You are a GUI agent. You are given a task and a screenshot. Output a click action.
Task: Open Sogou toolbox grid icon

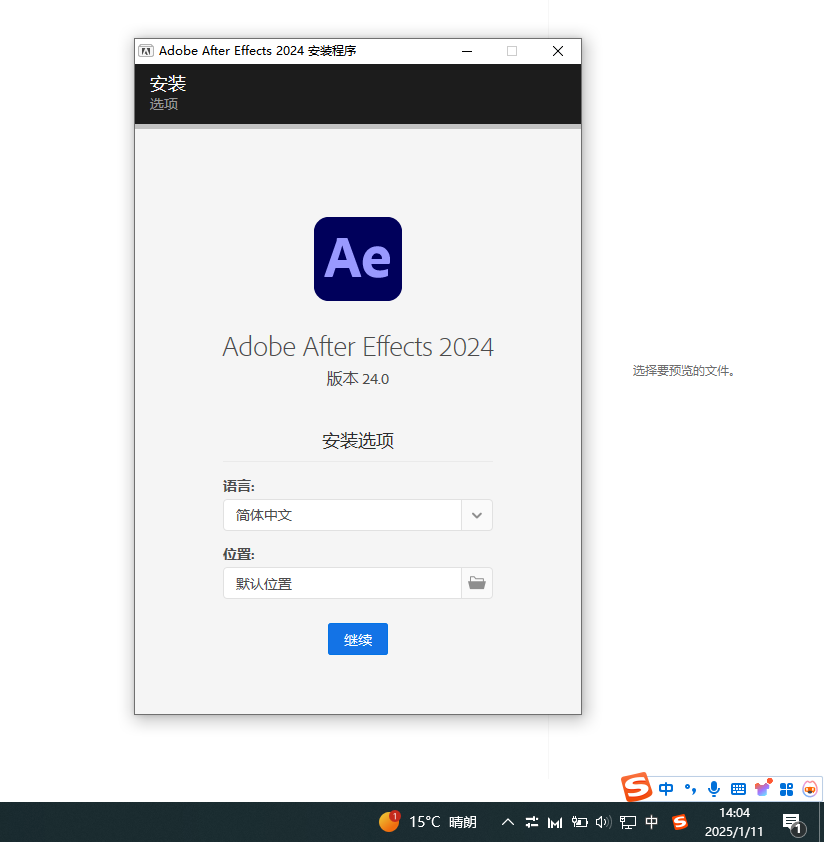[x=786, y=789]
